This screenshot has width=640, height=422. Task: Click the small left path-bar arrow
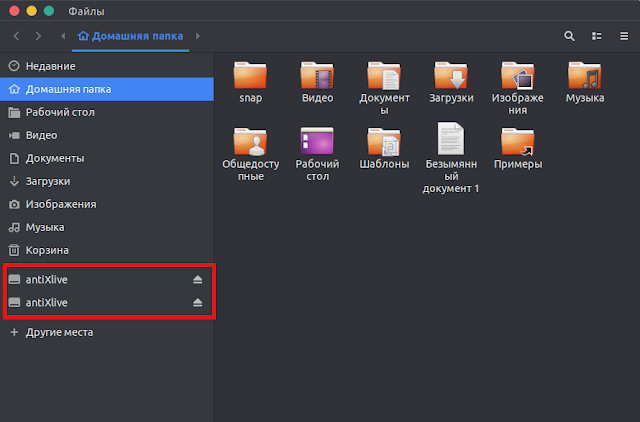pos(63,36)
